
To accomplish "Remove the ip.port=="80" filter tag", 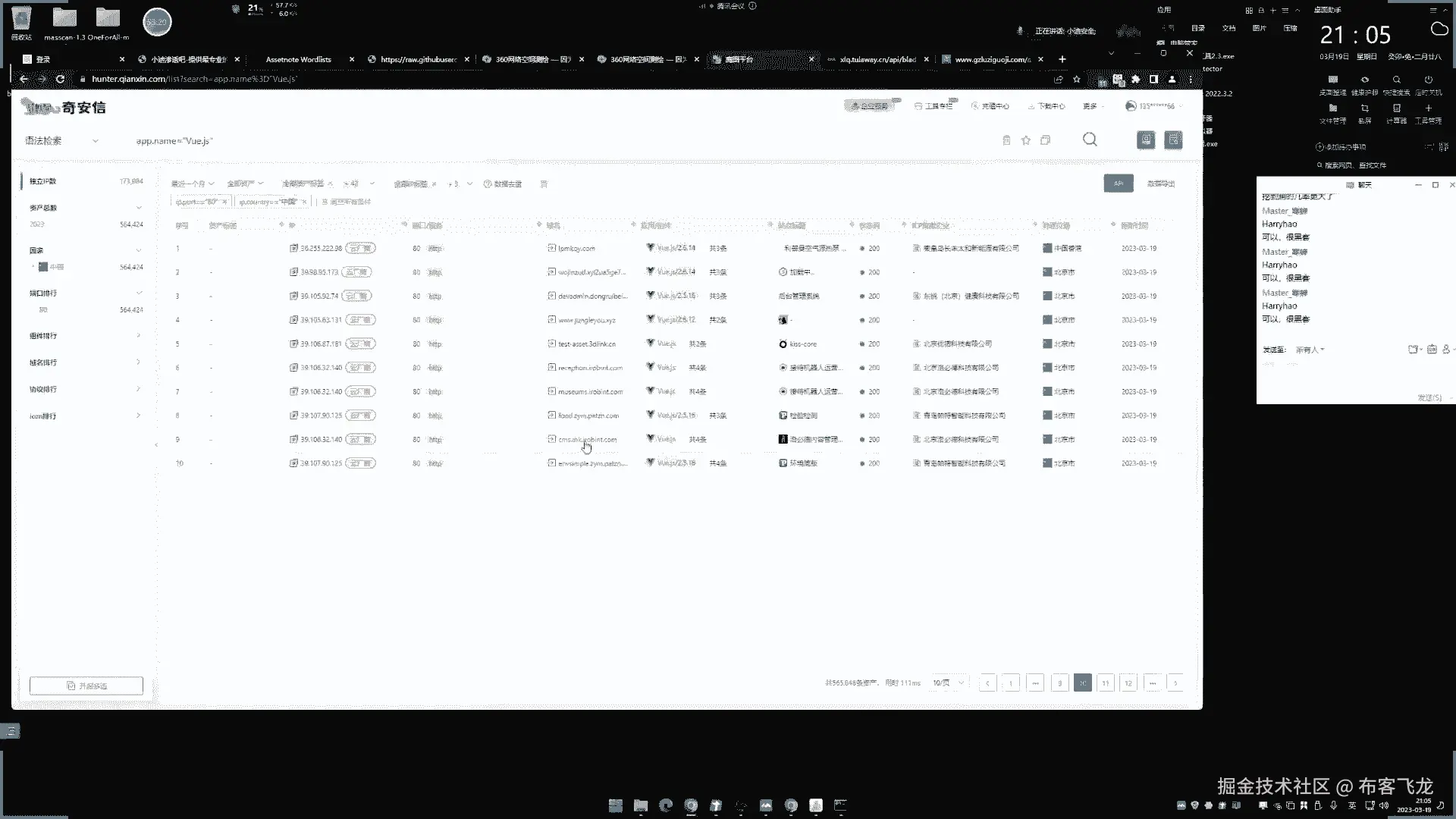I will coord(224,202).
